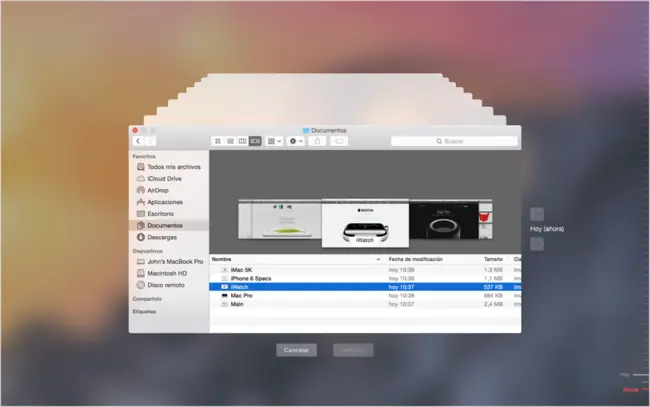The image size is (650, 407).
Task: Select Todos mis archivos in sidebar
Action: [172, 166]
